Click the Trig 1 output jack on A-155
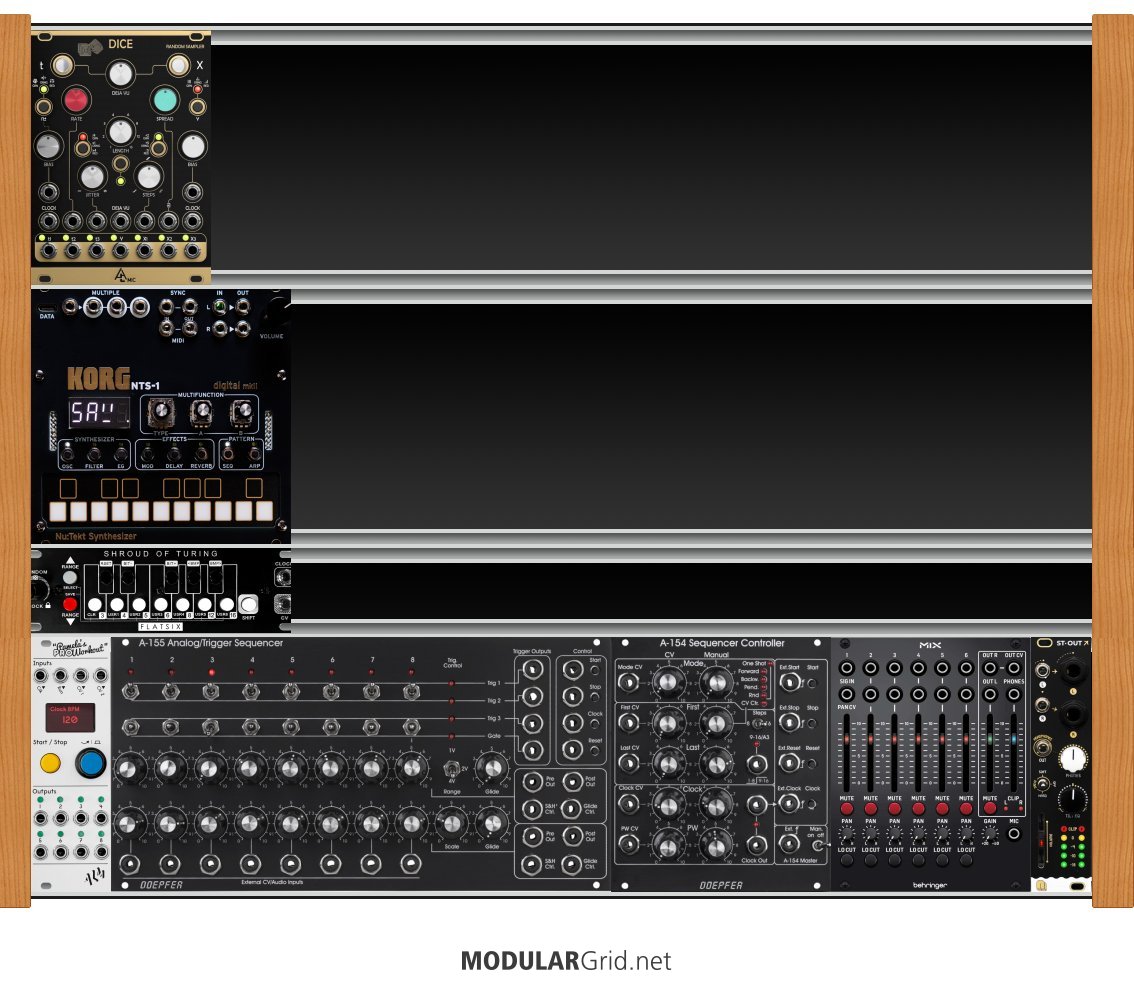This screenshot has height=982, width=1134. (x=532, y=670)
